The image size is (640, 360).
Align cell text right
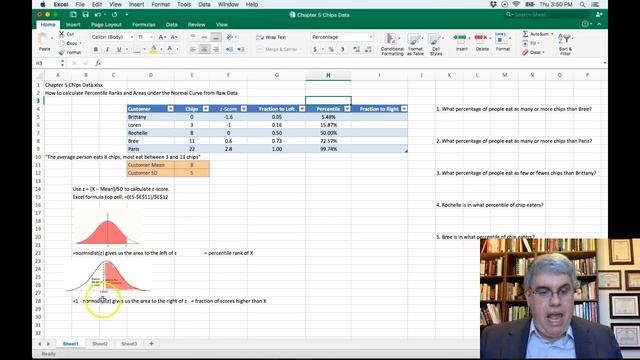pyautogui.click(x=216, y=49)
